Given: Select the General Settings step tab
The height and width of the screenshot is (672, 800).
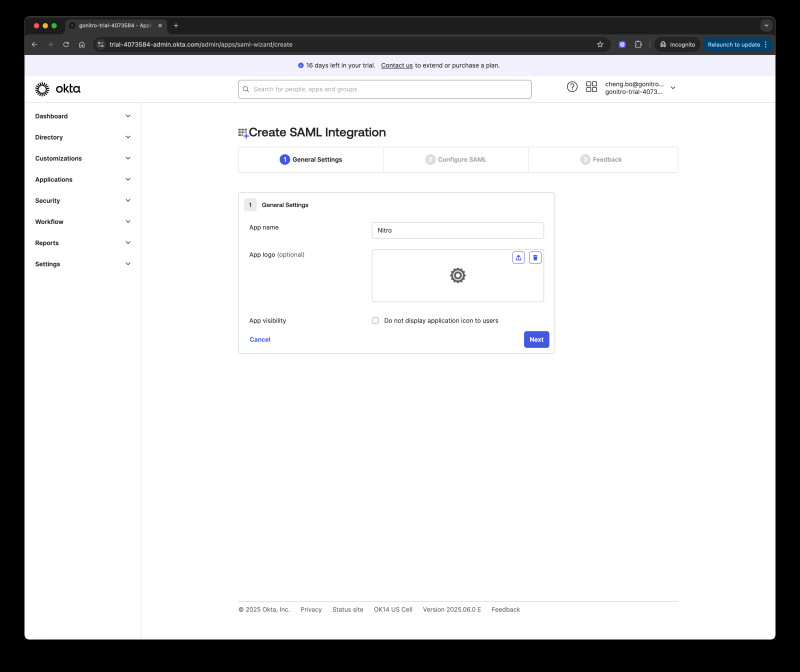Looking at the screenshot, I should coord(311,160).
